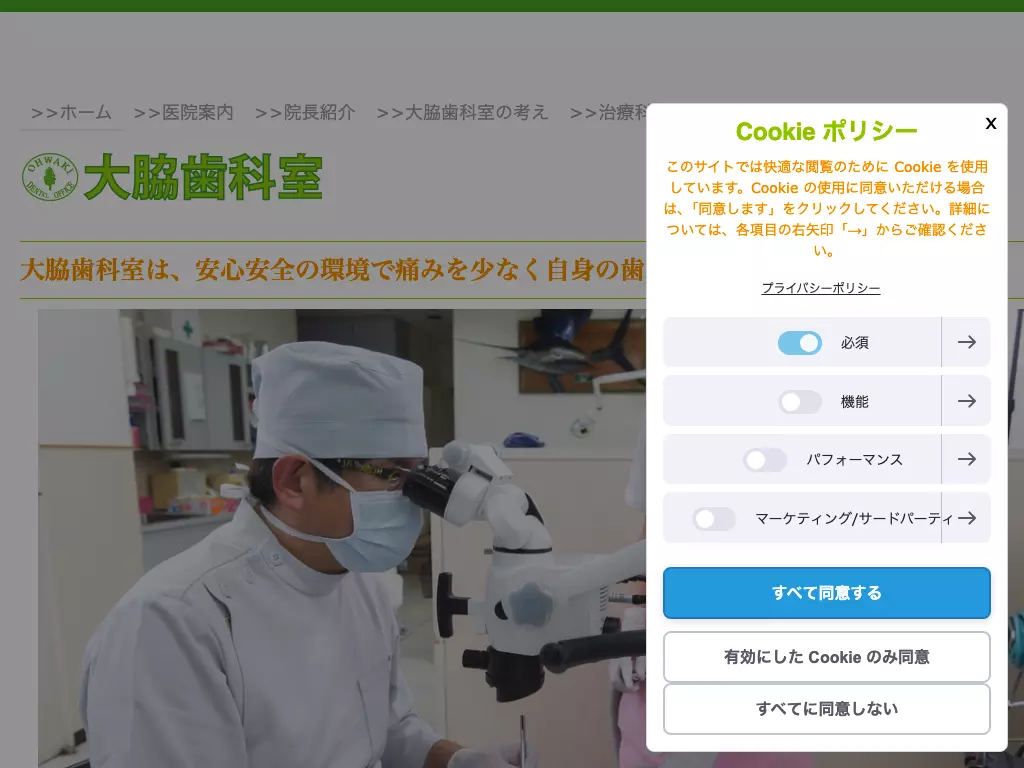Click the Ohwaki Dental Office tree logo
The image size is (1024, 768).
tap(50, 177)
